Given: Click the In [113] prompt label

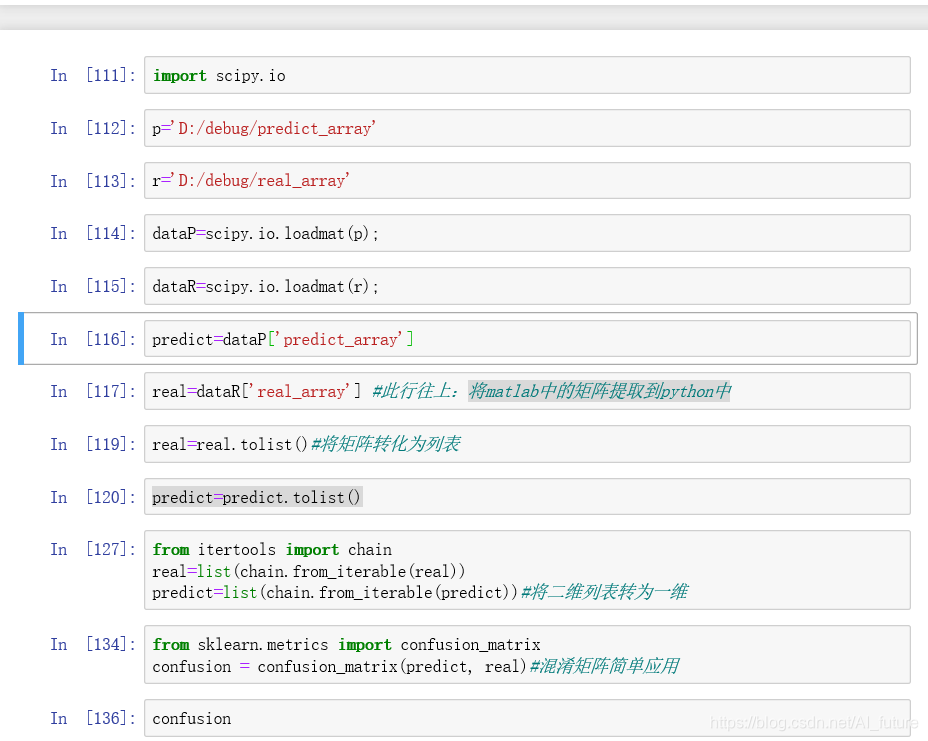Looking at the screenshot, I should pyautogui.click(x=93, y=181).
